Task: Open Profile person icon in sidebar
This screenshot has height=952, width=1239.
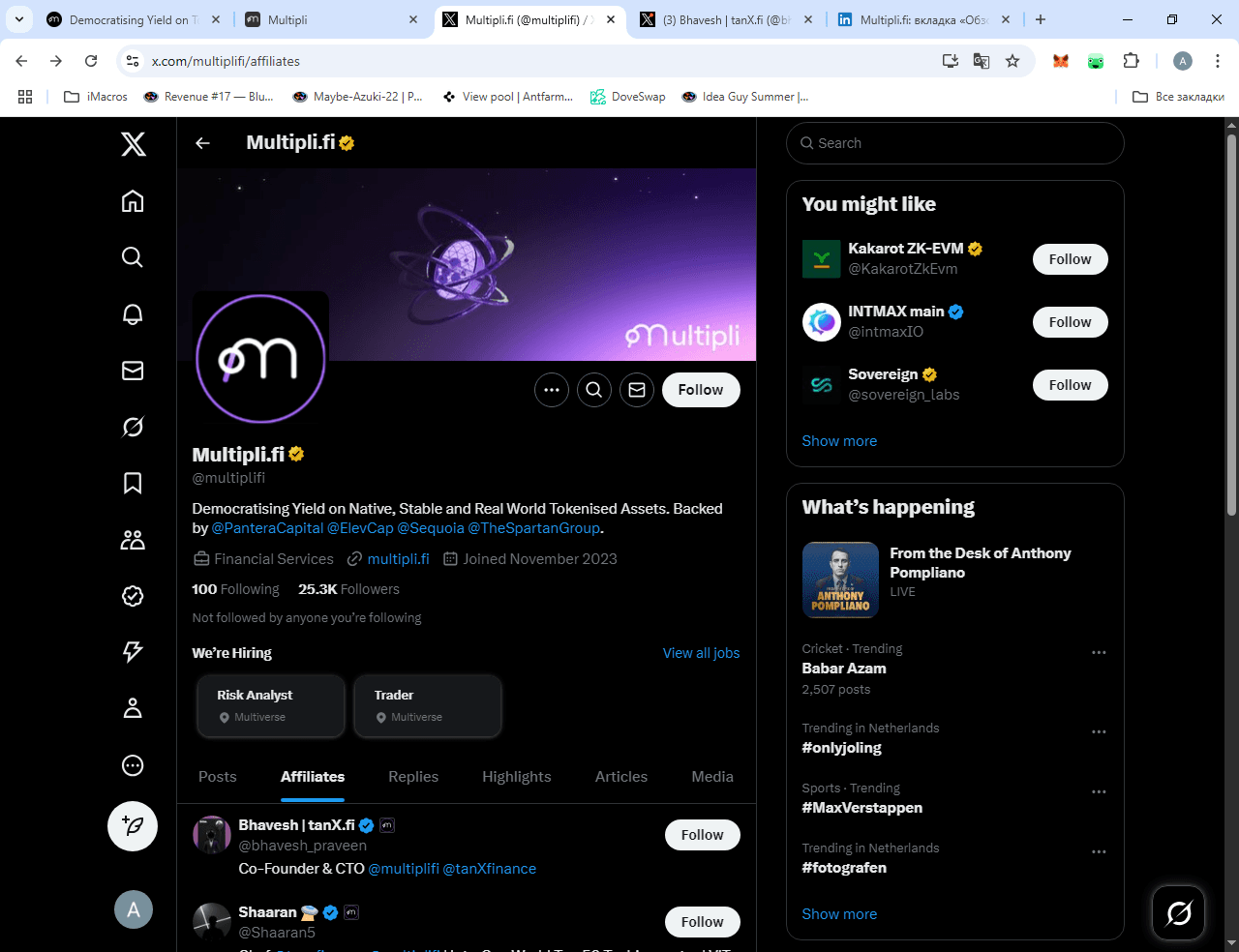Action: click(x=133, y=709)
